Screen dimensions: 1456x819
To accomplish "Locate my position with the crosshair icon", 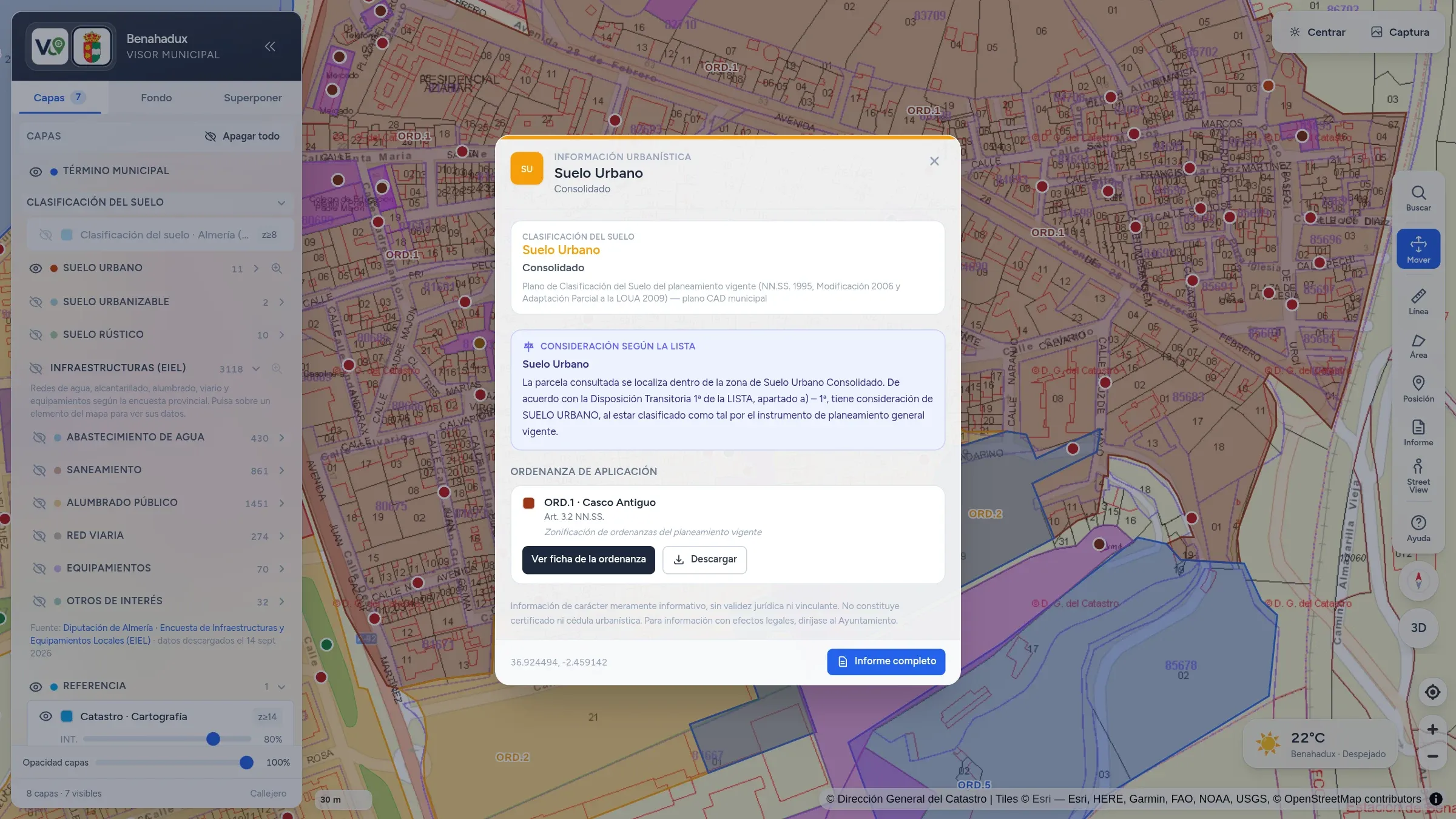I will [1432, 692].
